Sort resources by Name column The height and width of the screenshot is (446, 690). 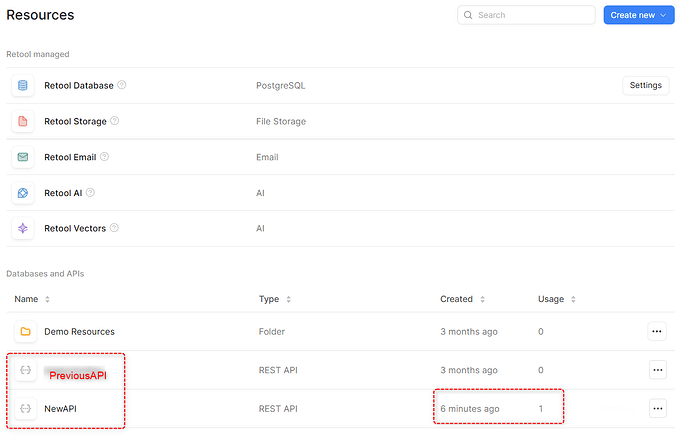point(47,299)
